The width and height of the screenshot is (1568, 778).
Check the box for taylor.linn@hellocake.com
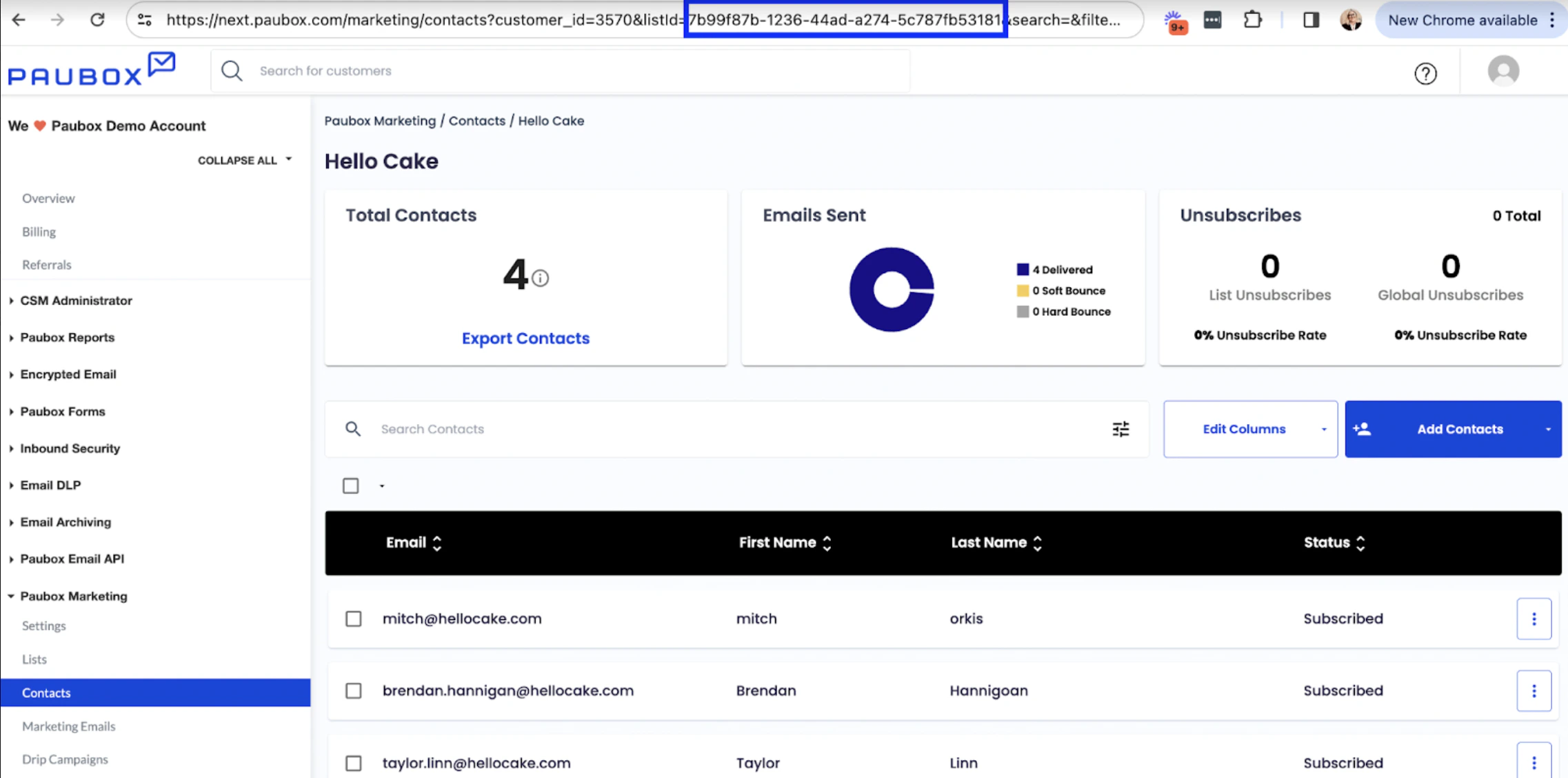coord(353,763)
